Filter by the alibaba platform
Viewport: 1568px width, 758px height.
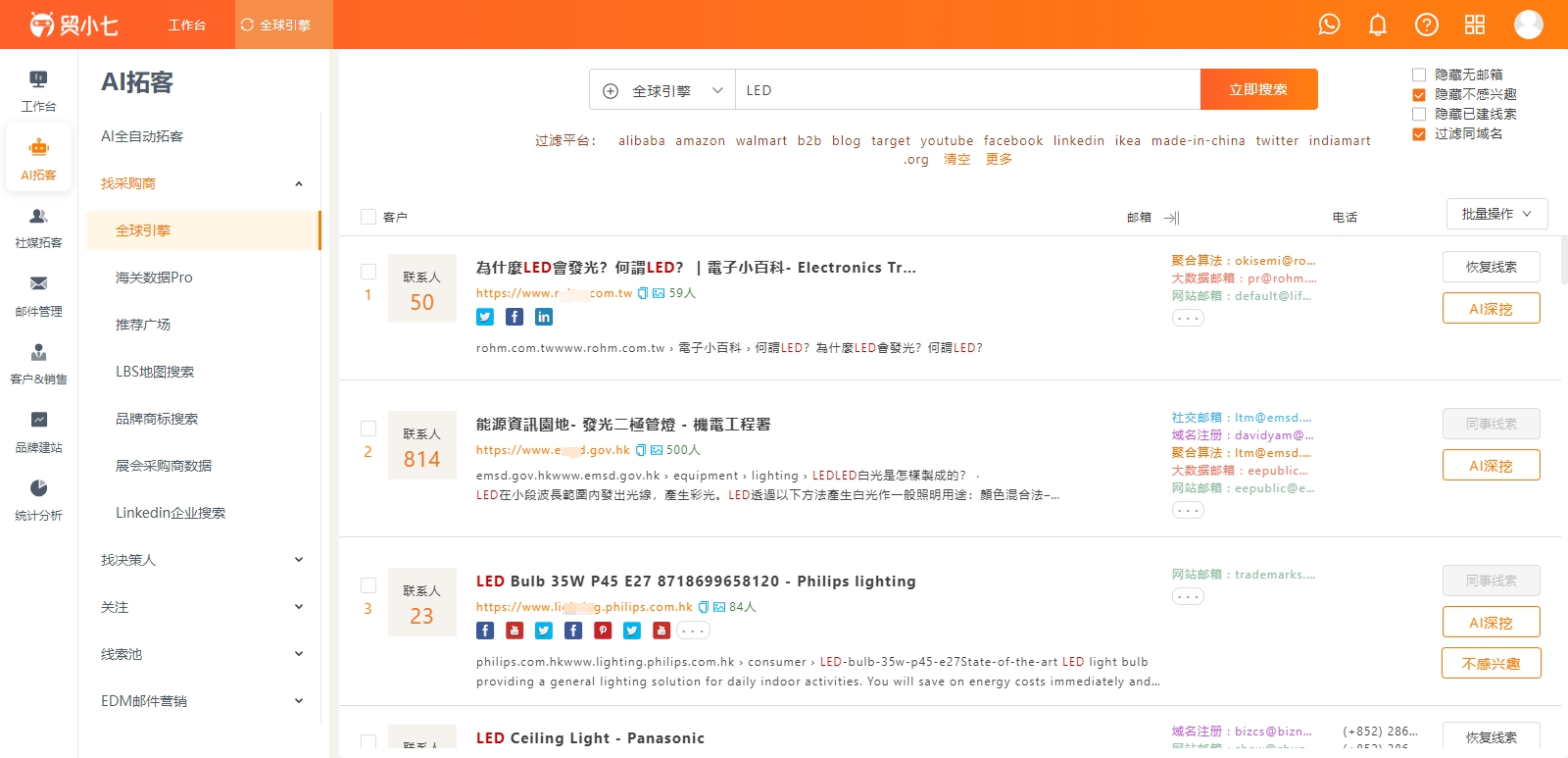point(642,140)
